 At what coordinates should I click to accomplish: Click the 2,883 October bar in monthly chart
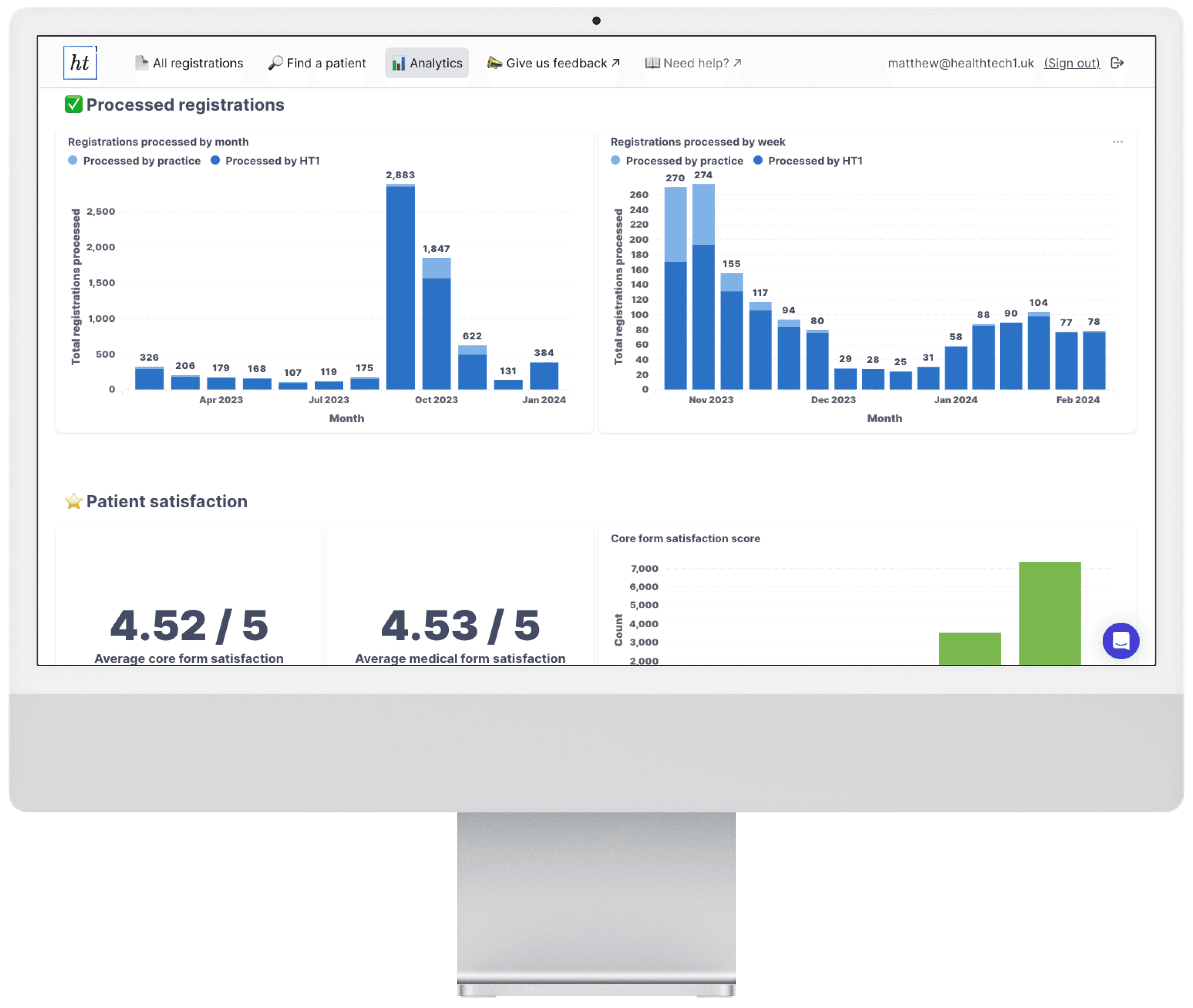(x=401, y=286)
